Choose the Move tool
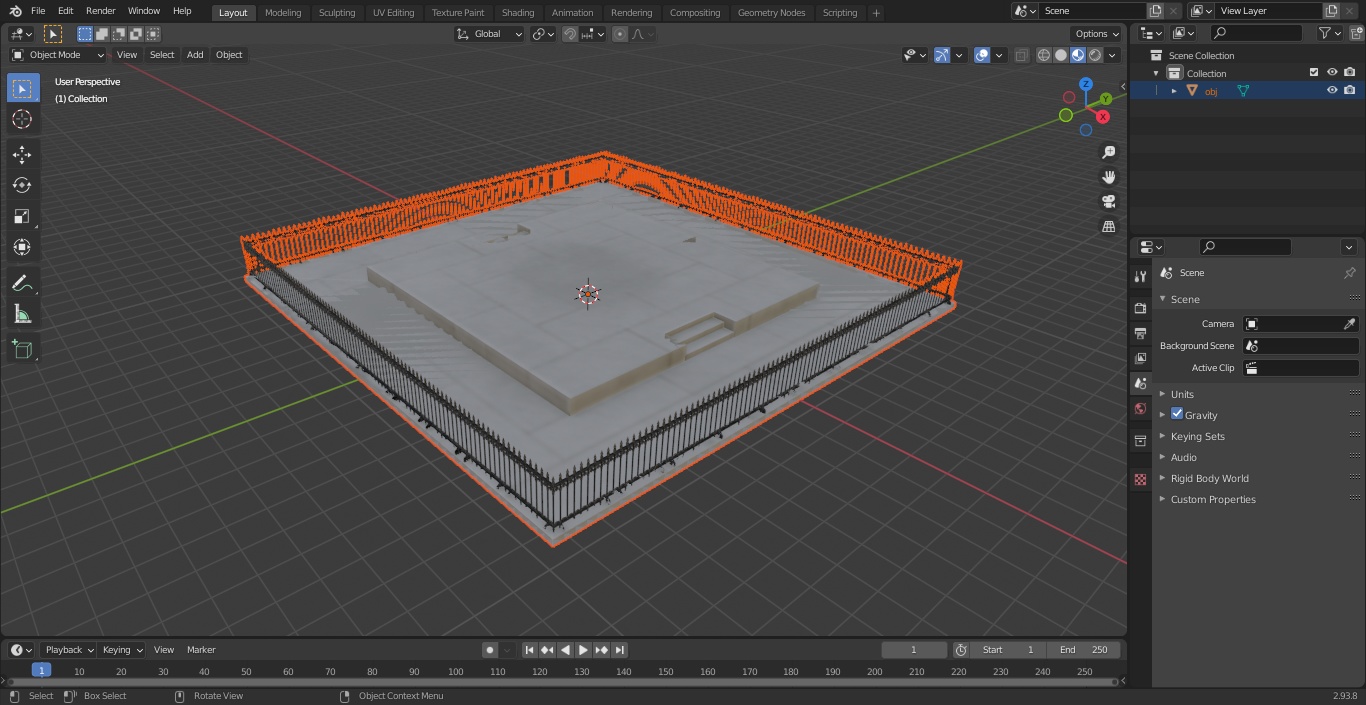This screenshot has height=705, width=1366. point(22,154)
